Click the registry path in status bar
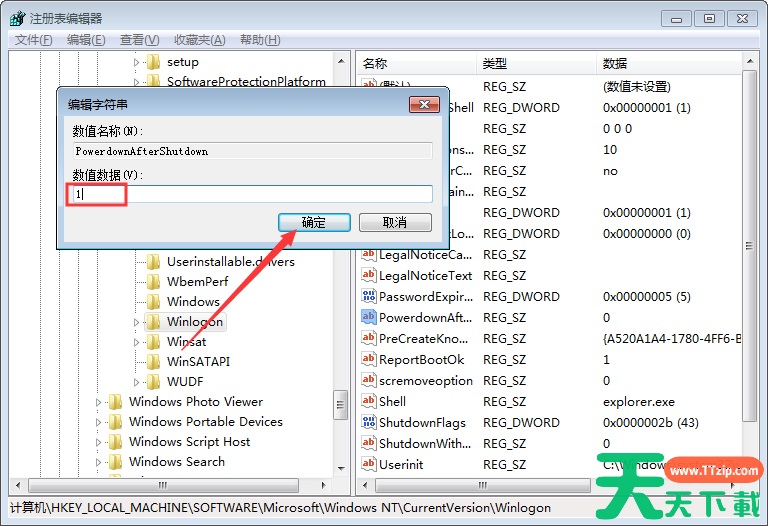This screenshot has width=768, height=526. point(280,508)
